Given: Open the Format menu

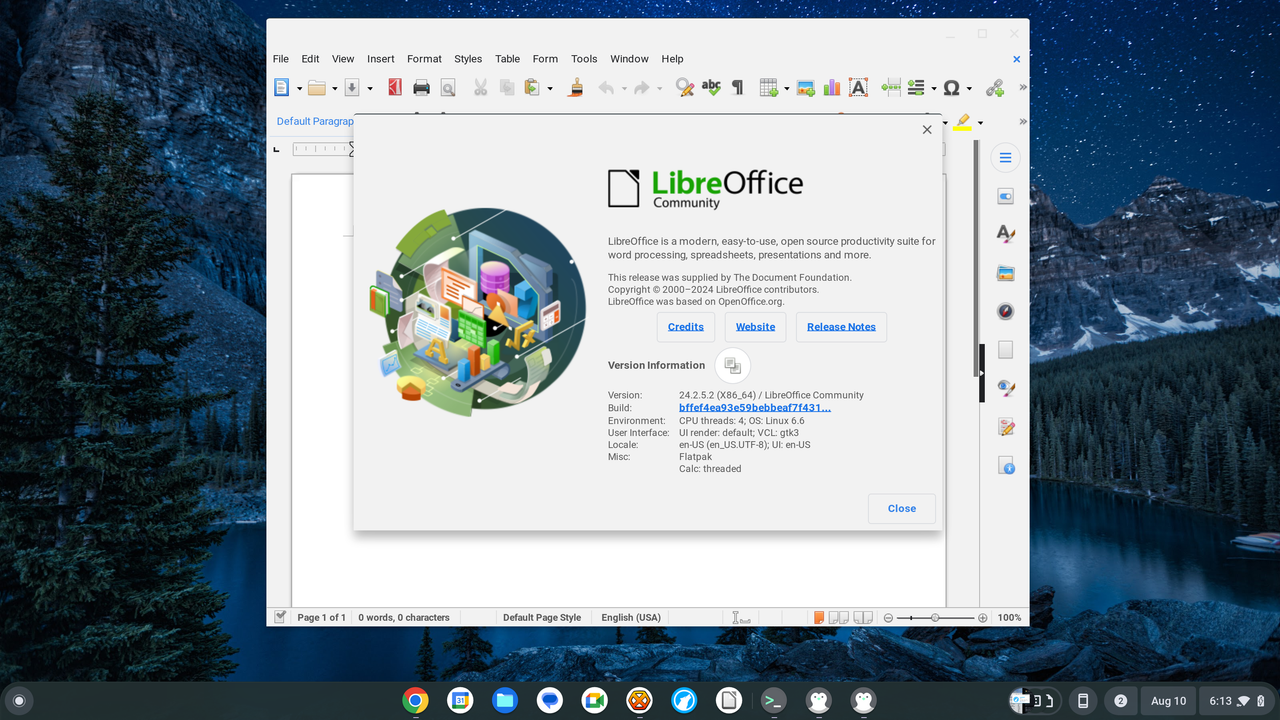Looking at the screenshot, I should point(424,59).
